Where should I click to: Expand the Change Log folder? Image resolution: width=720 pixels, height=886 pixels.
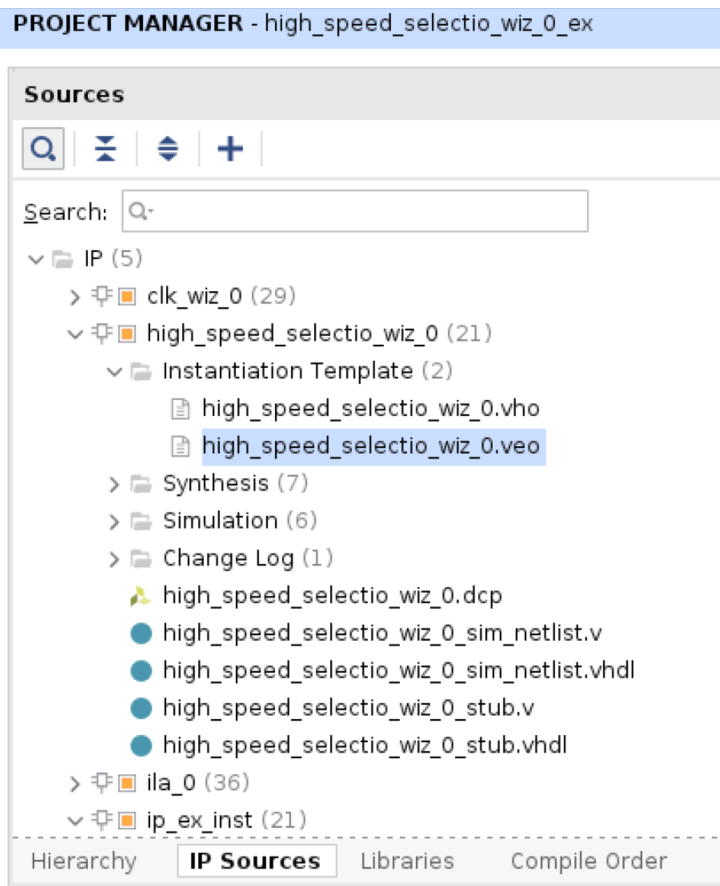pyautogui.click(x=114, y=558)
